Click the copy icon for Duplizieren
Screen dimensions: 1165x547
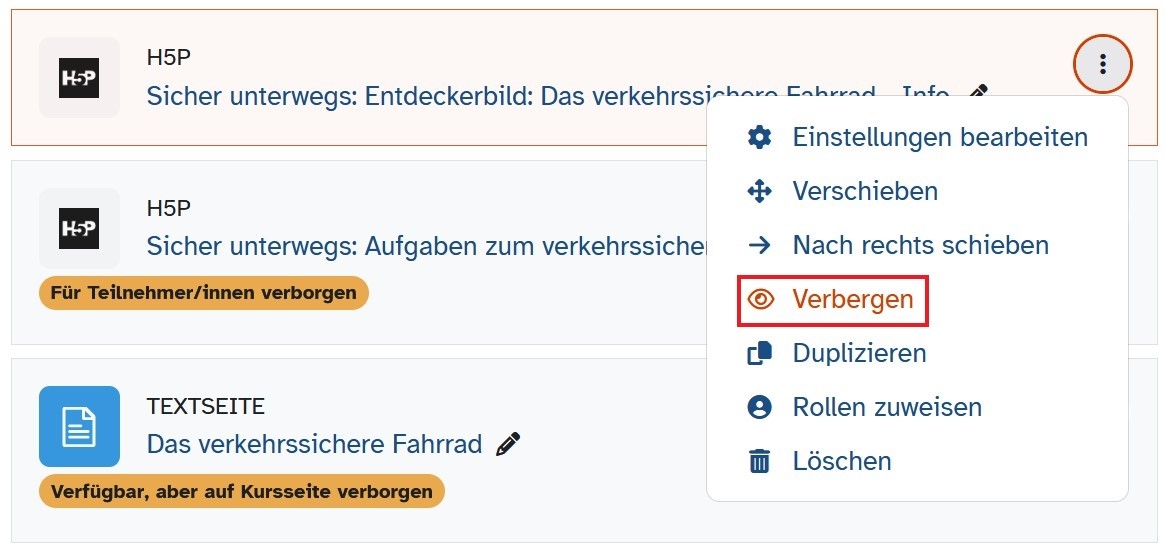(760, 353)
